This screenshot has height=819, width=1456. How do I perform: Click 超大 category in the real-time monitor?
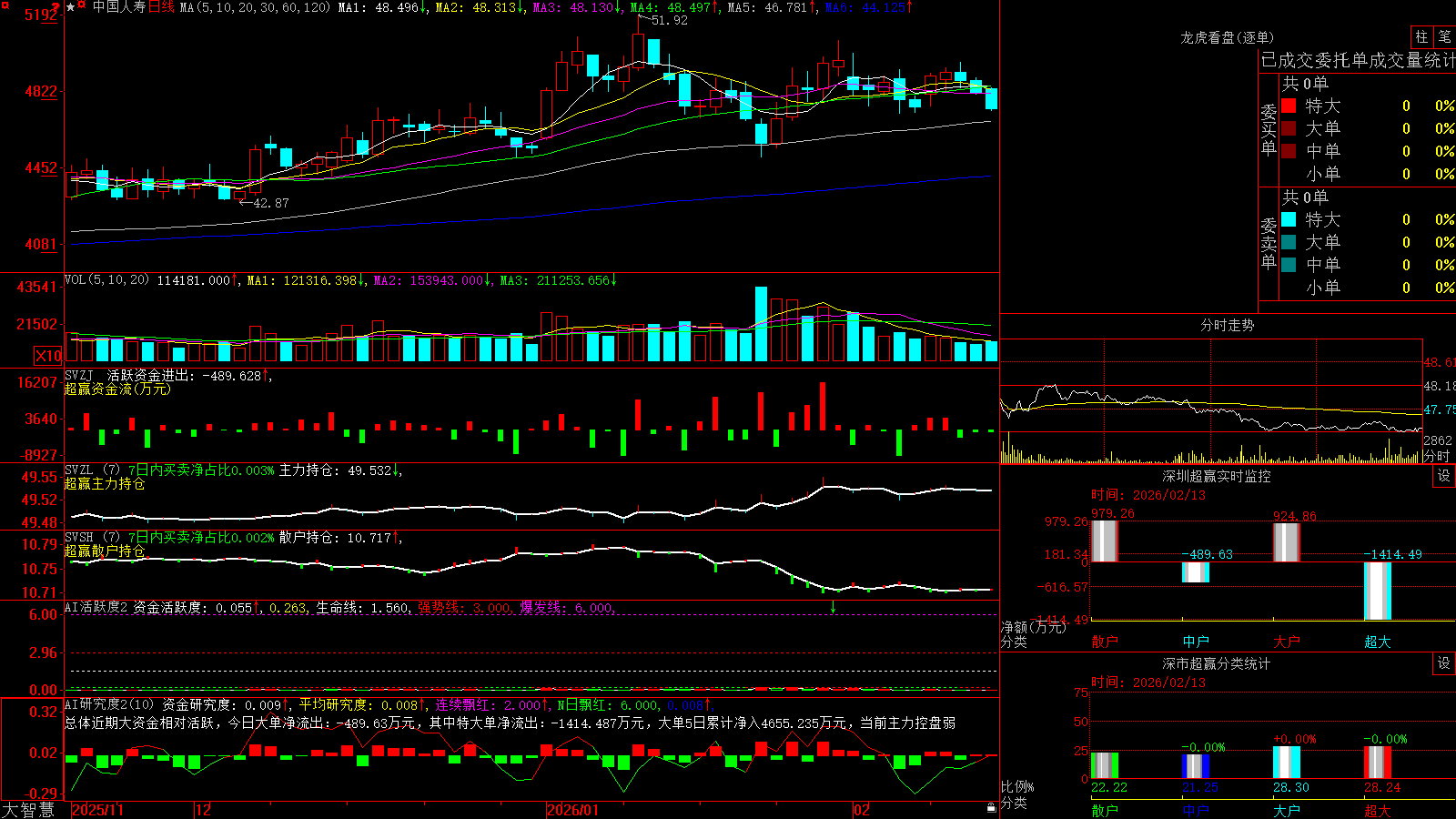click(1378, 642)
